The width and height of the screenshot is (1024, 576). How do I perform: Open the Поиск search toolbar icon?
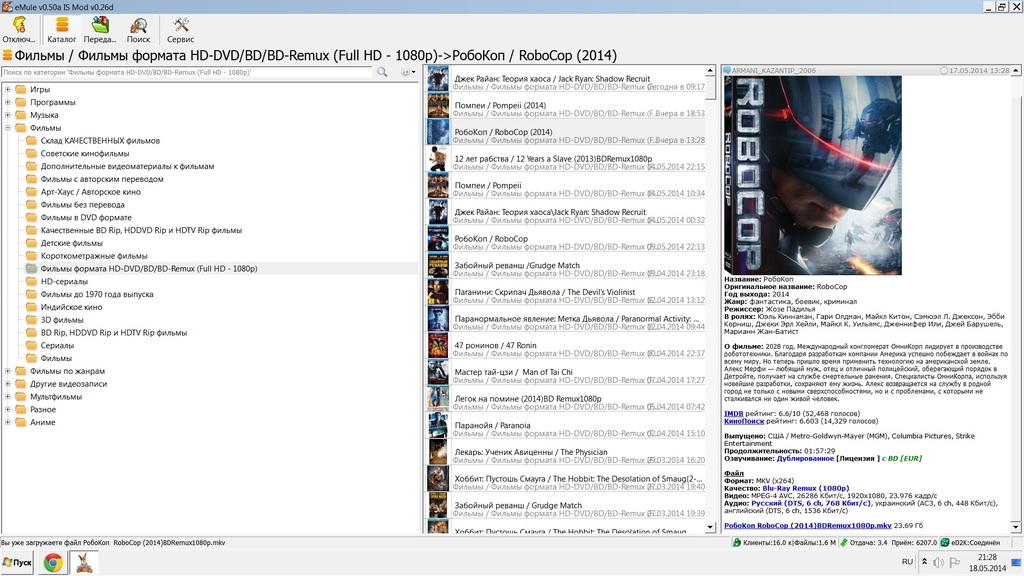pyautogui.click(x=138, y=30)
